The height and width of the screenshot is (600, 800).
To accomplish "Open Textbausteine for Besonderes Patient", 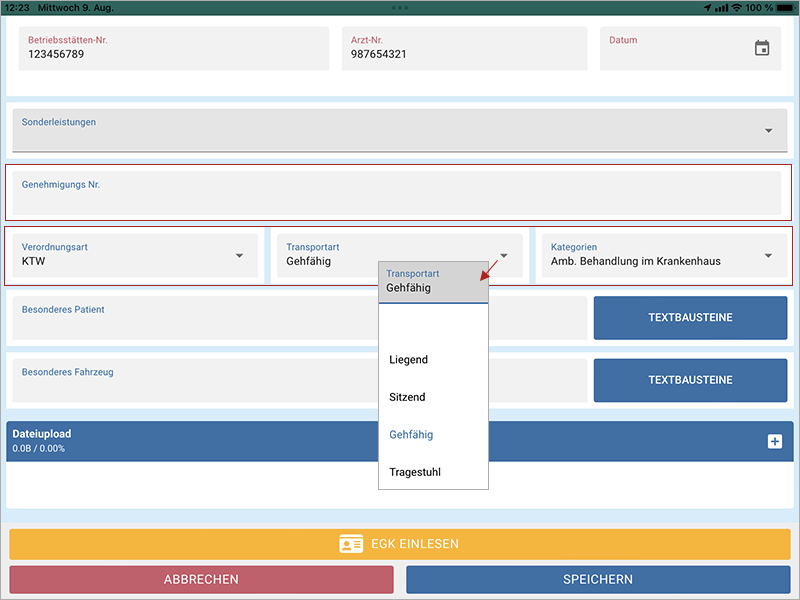I will 690,318.
